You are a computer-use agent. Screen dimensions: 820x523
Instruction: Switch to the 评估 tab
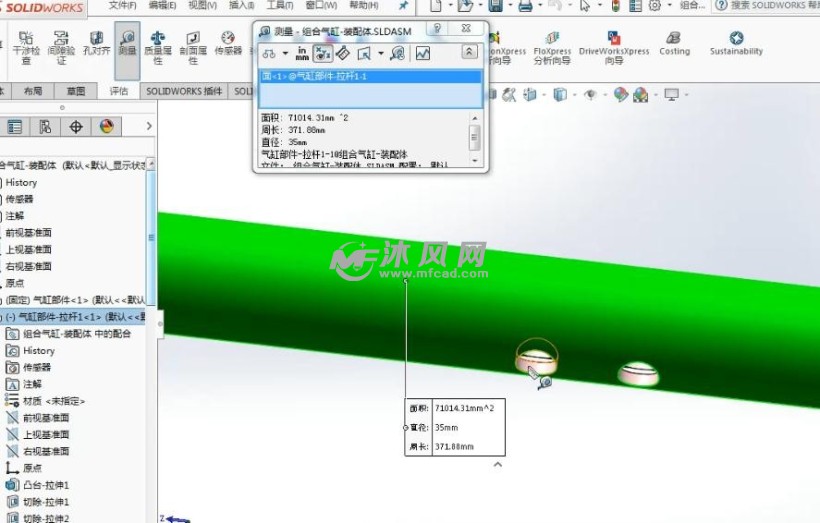pos(119,91)
